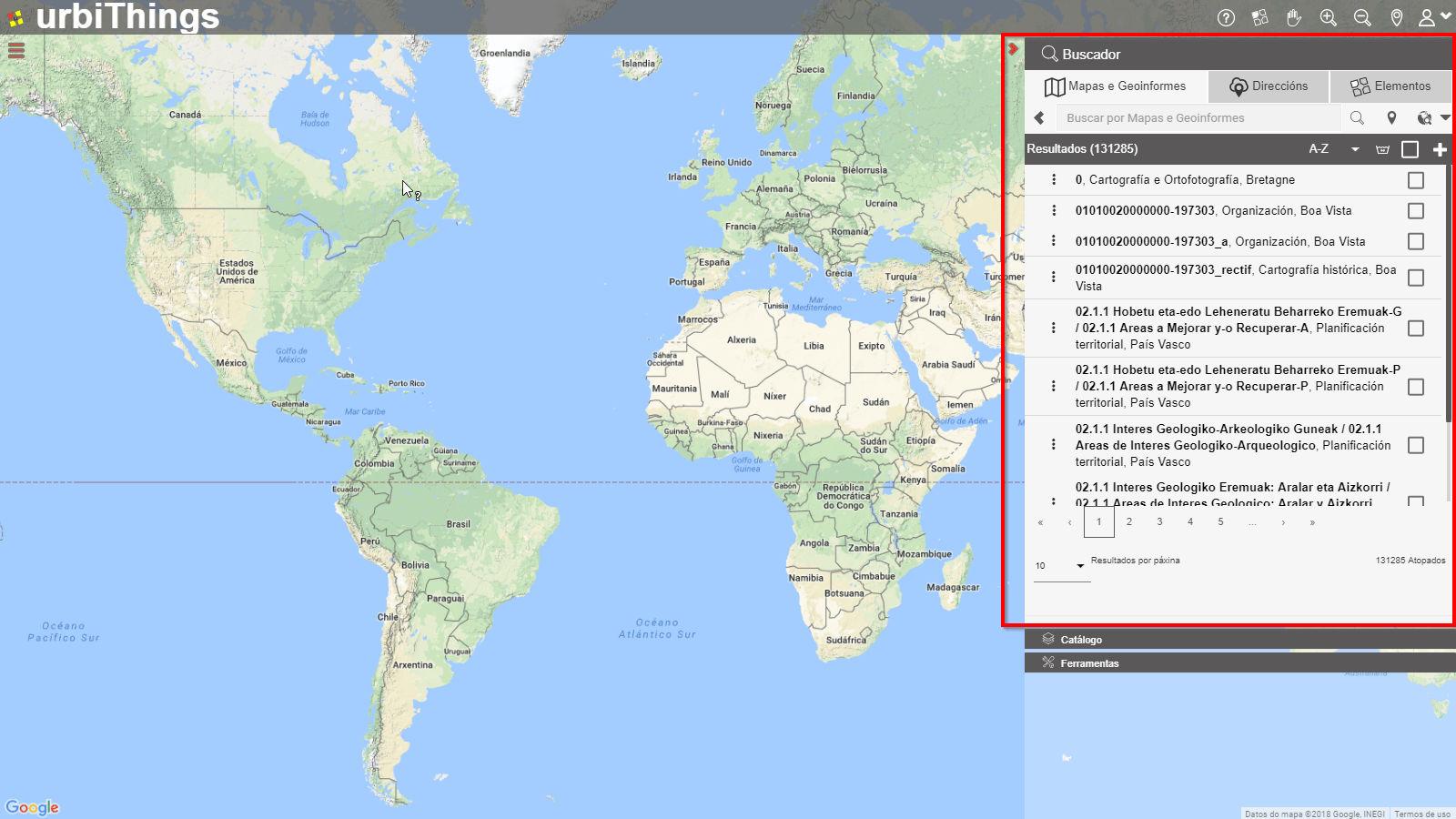Switch to the Direccións tab

pos(1269,86)
